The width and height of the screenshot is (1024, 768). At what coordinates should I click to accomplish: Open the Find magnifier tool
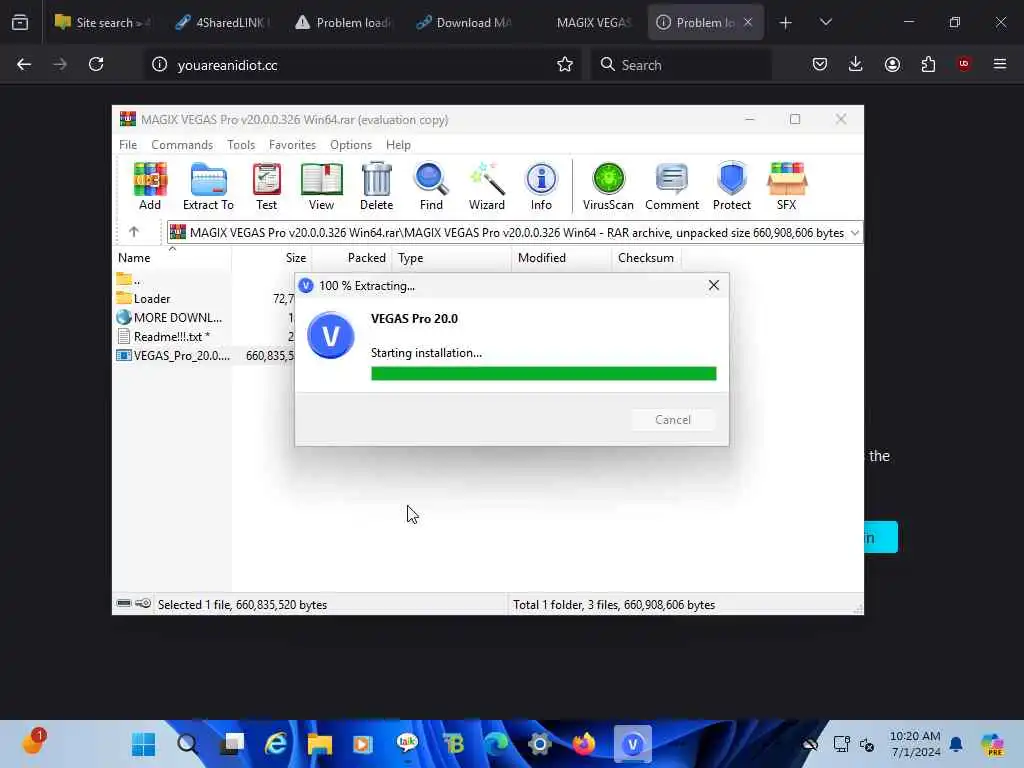[431, 186]
